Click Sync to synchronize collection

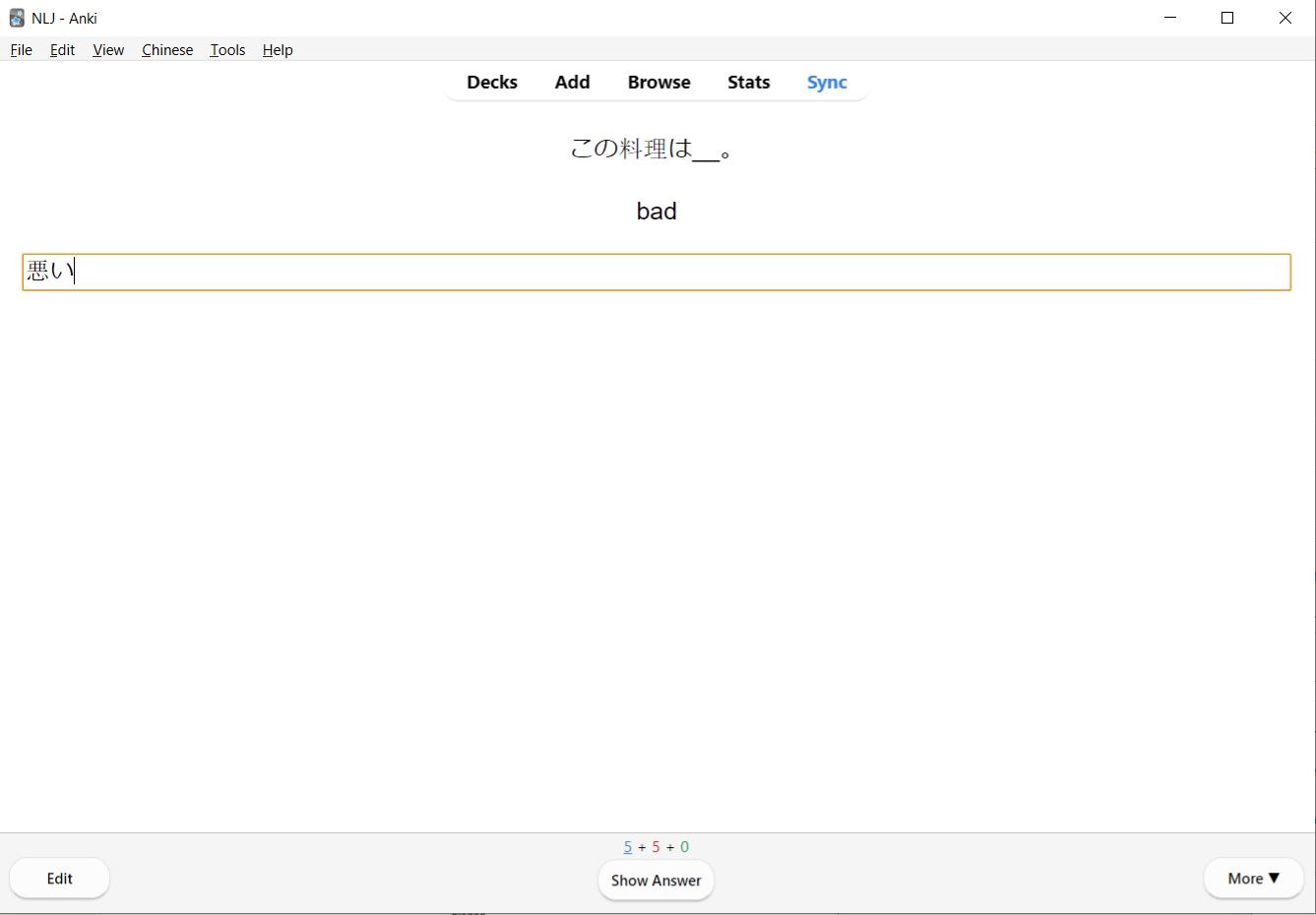[x=827, y=83]
